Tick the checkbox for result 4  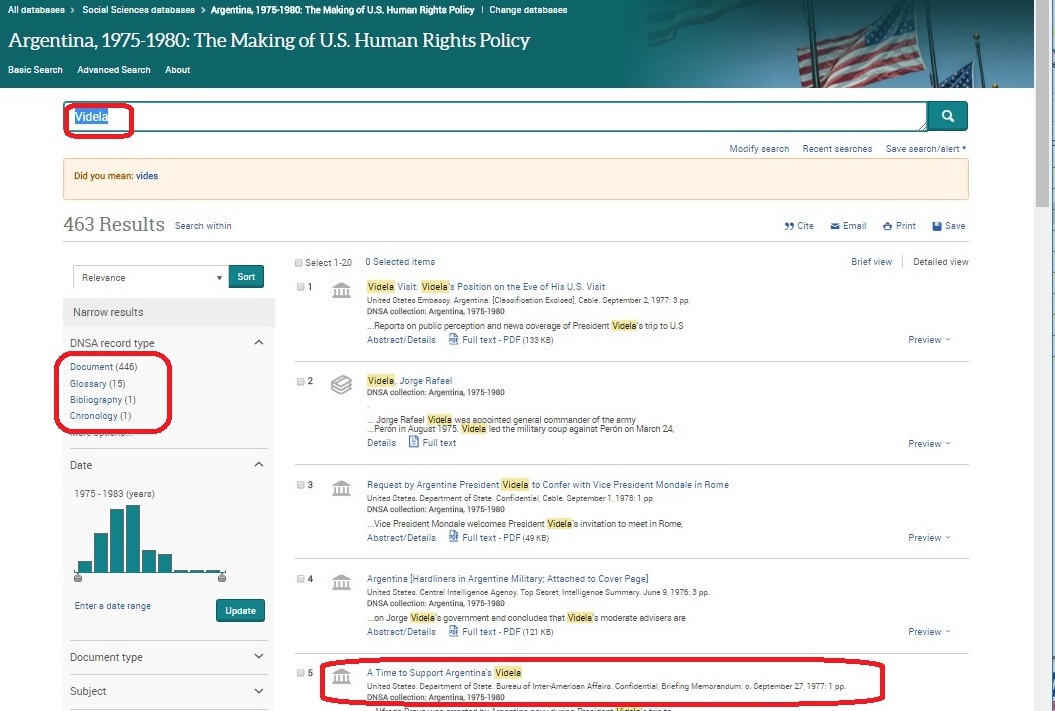[301, 578]
